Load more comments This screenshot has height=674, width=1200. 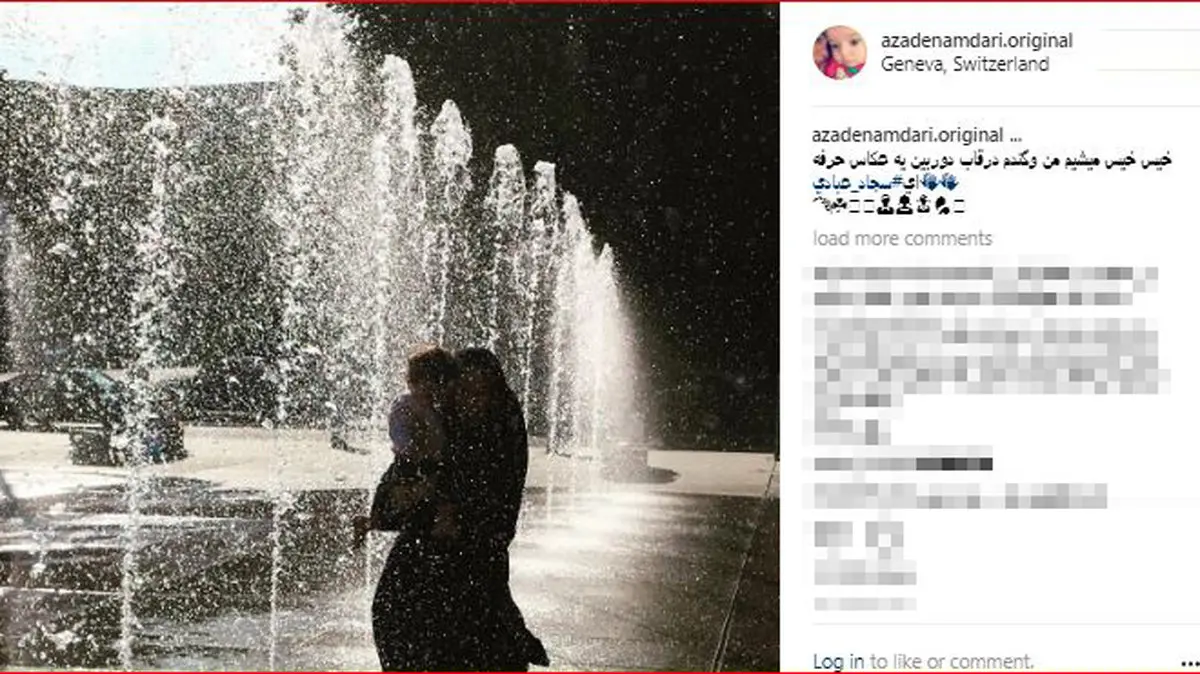902,239
